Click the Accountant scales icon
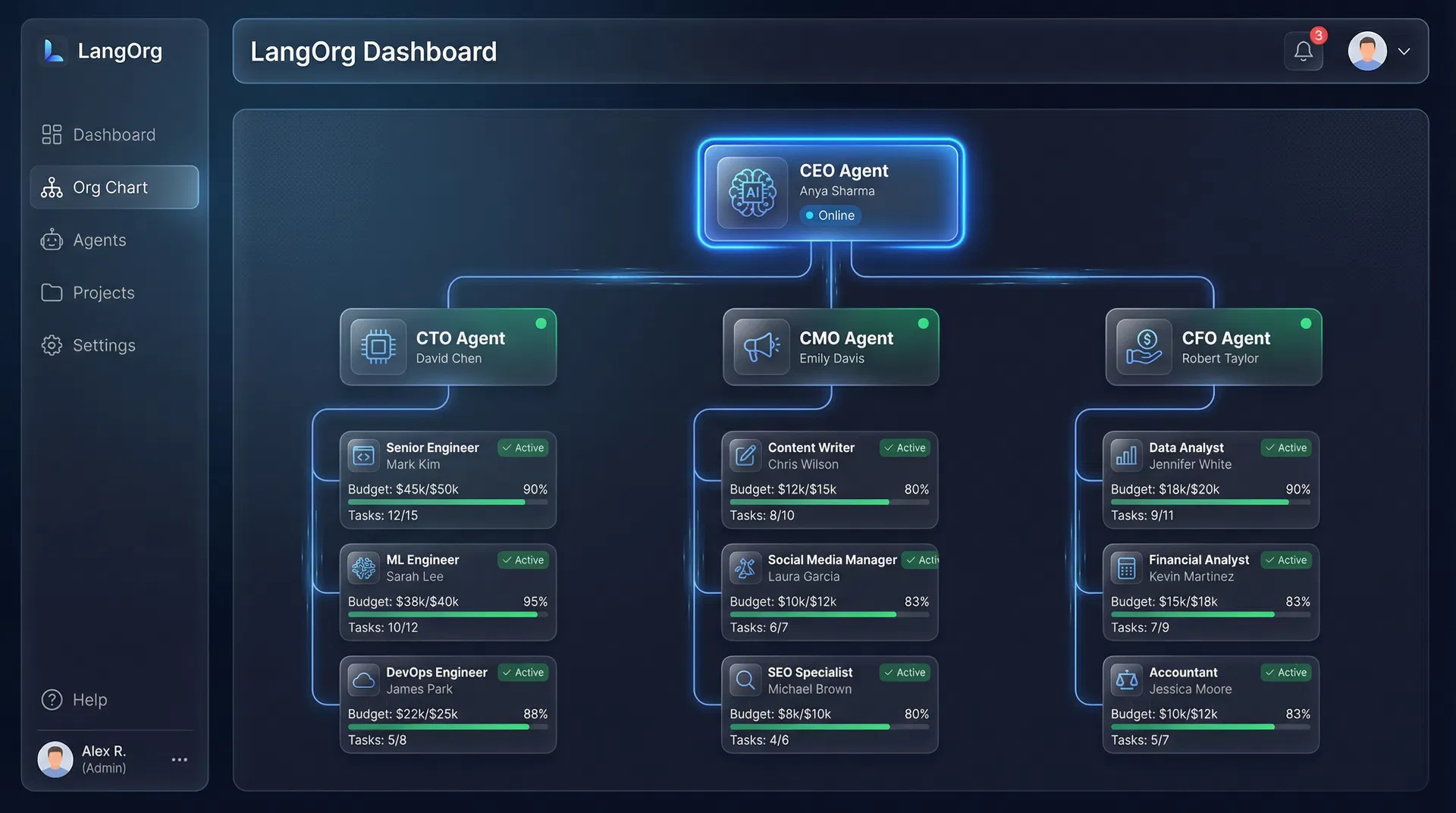 [1127, 680]
